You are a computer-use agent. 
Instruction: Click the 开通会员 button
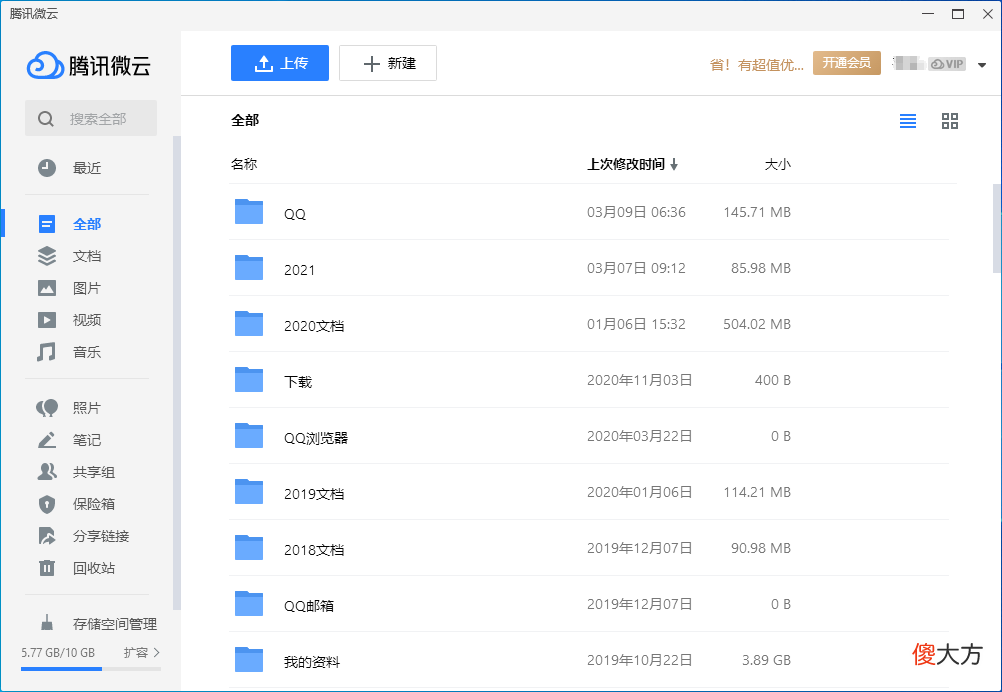pos(847,63)
